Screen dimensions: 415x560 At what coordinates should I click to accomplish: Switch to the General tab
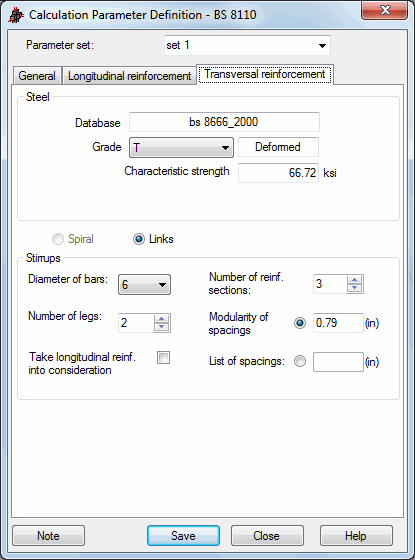point(37,76)
